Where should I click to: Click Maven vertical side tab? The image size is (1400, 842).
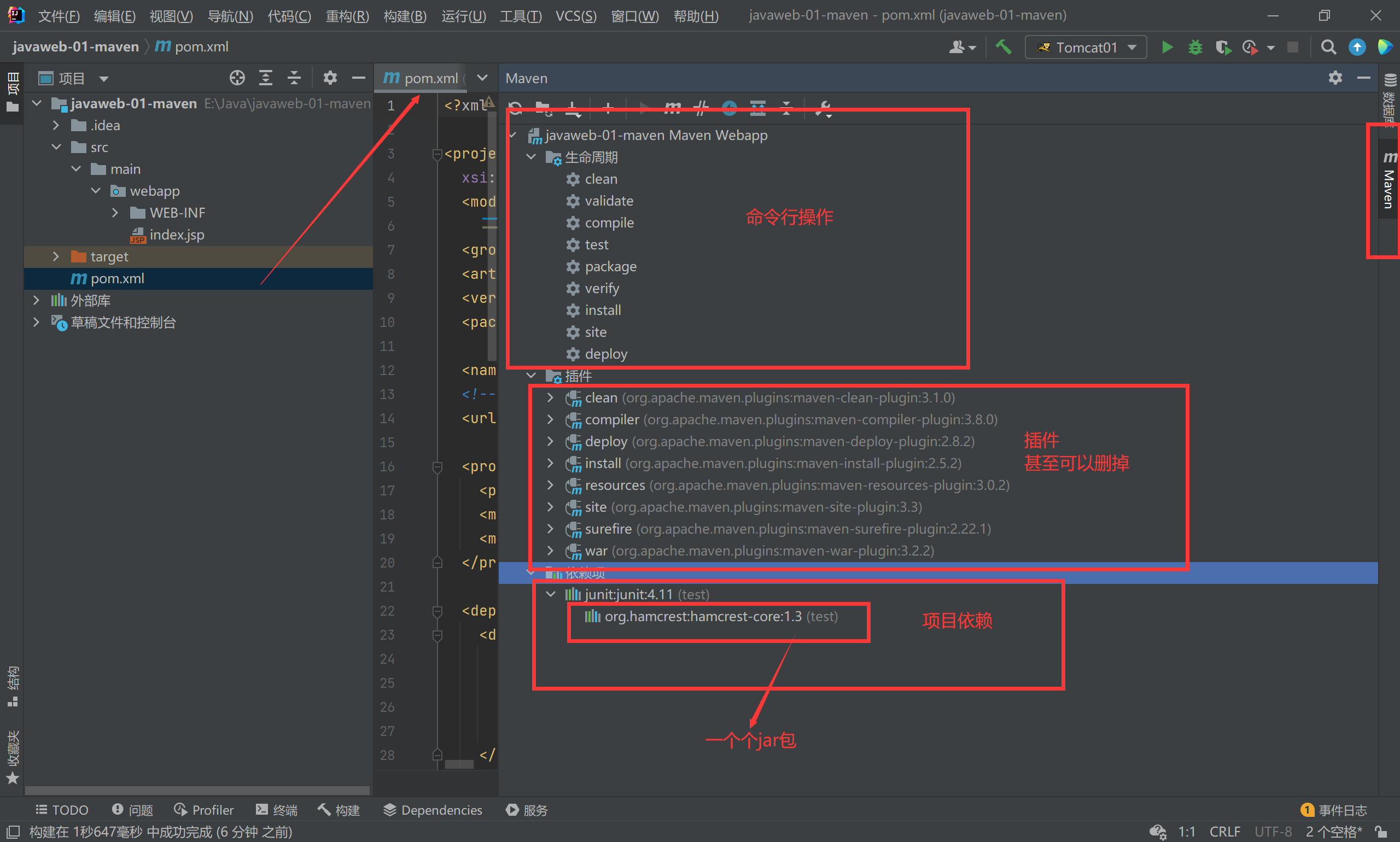pos(1389,180)
